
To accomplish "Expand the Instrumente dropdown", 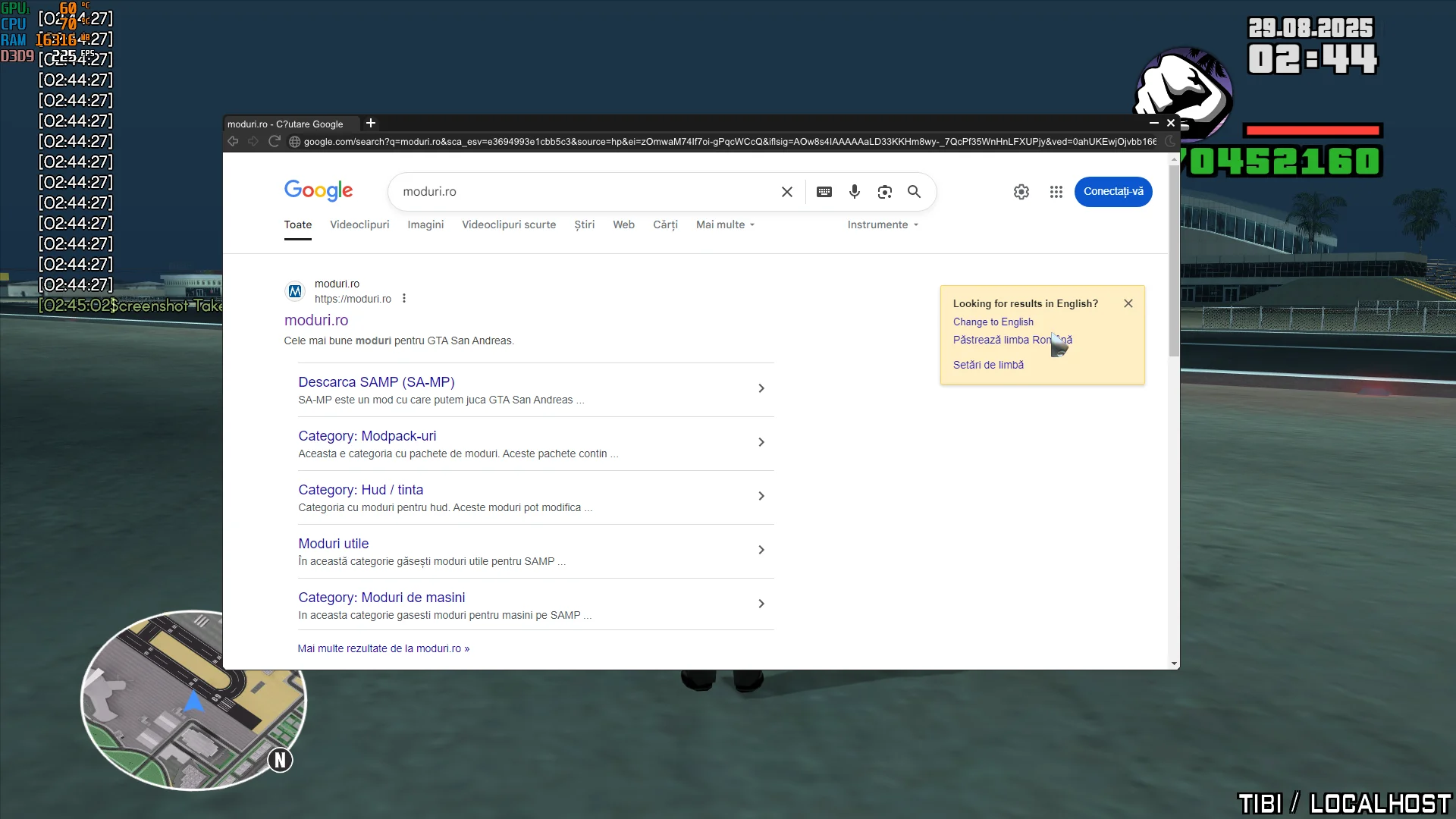I will [883, 225].
